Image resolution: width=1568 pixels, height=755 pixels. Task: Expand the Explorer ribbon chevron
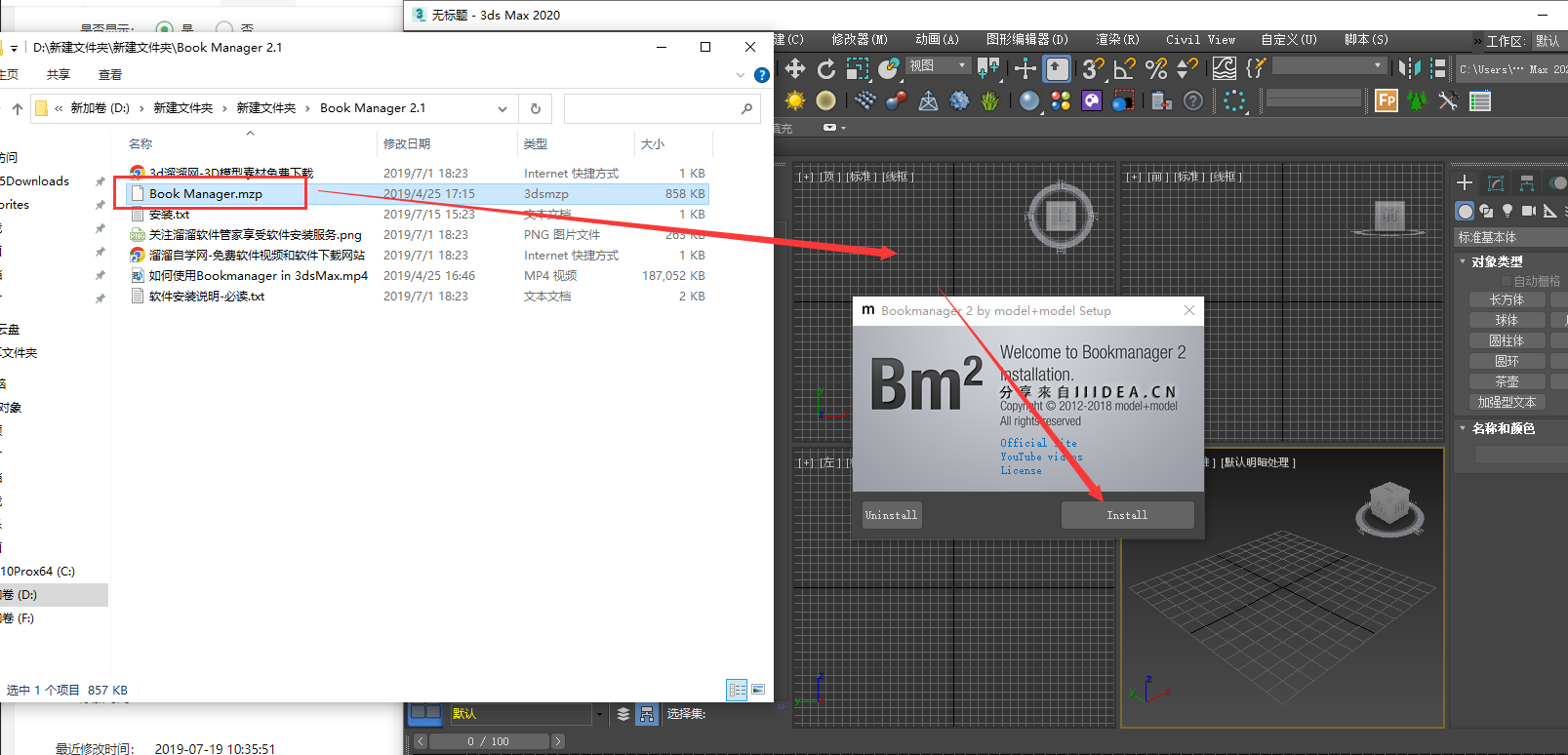(740, 75)
